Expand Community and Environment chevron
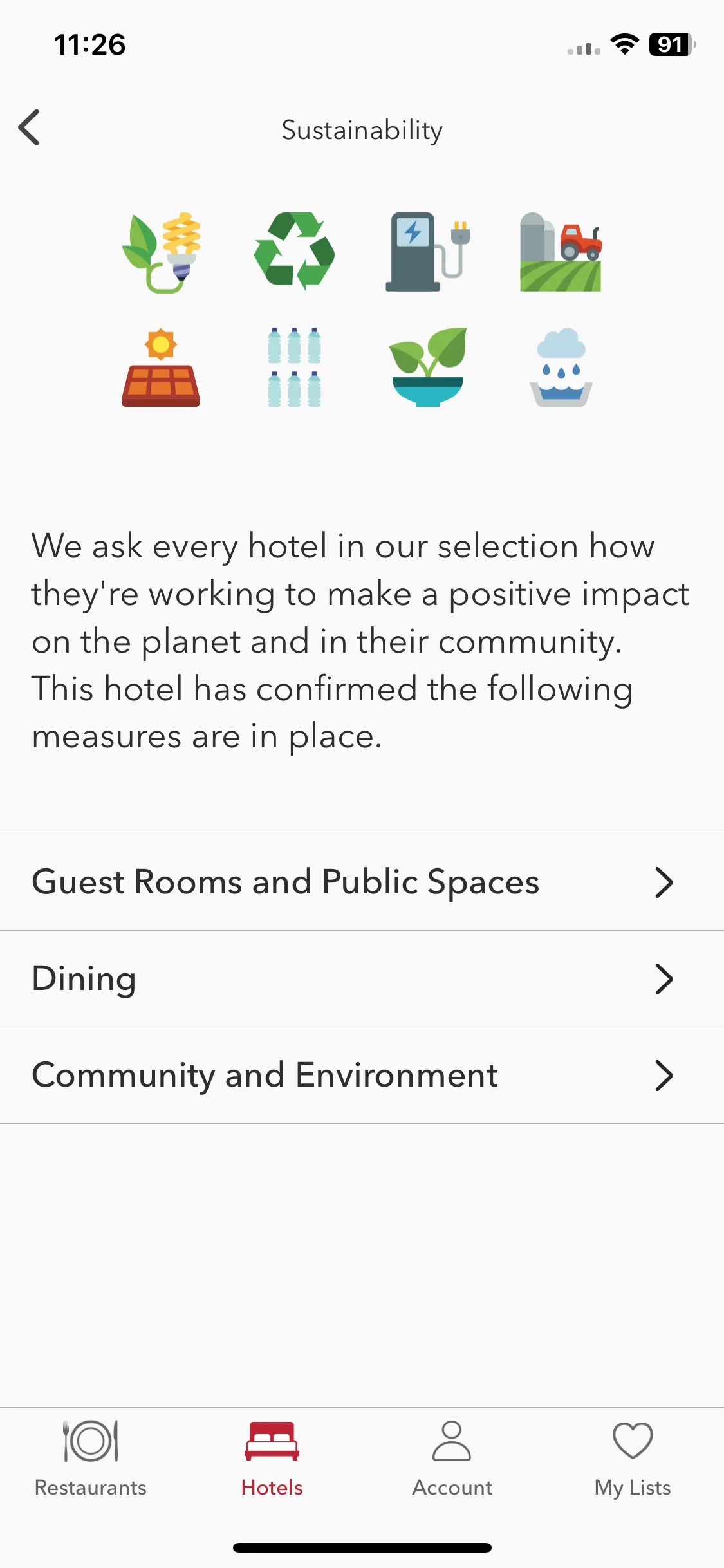This screenshot has width=724, height=1568. 664,1076
